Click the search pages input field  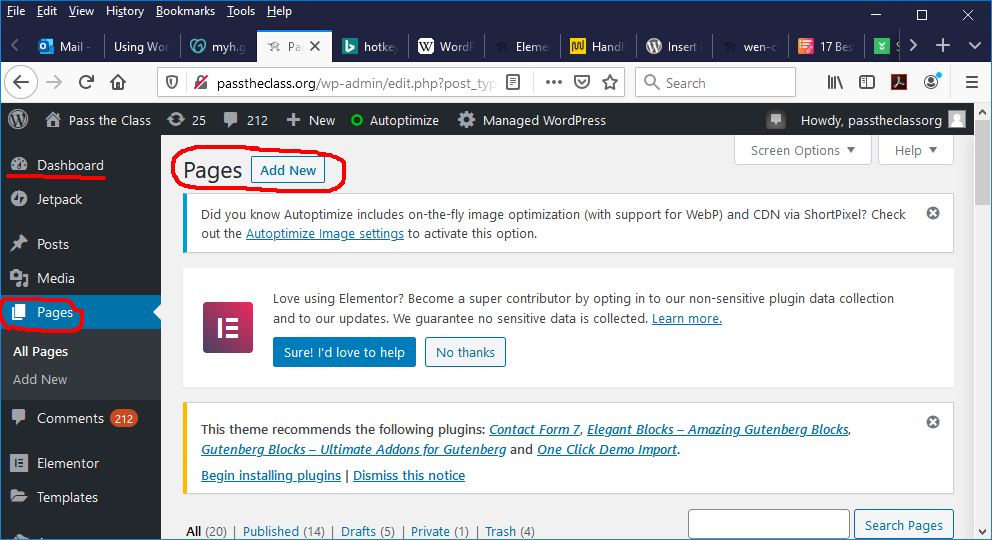[x=767, y=525]
